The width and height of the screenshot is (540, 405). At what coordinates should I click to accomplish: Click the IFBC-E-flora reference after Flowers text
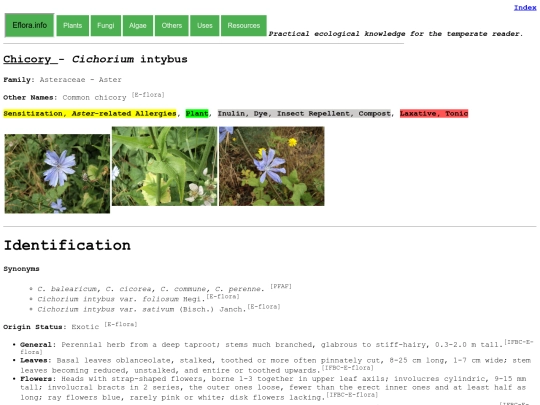pyautogui.click(x=352, y=395)
